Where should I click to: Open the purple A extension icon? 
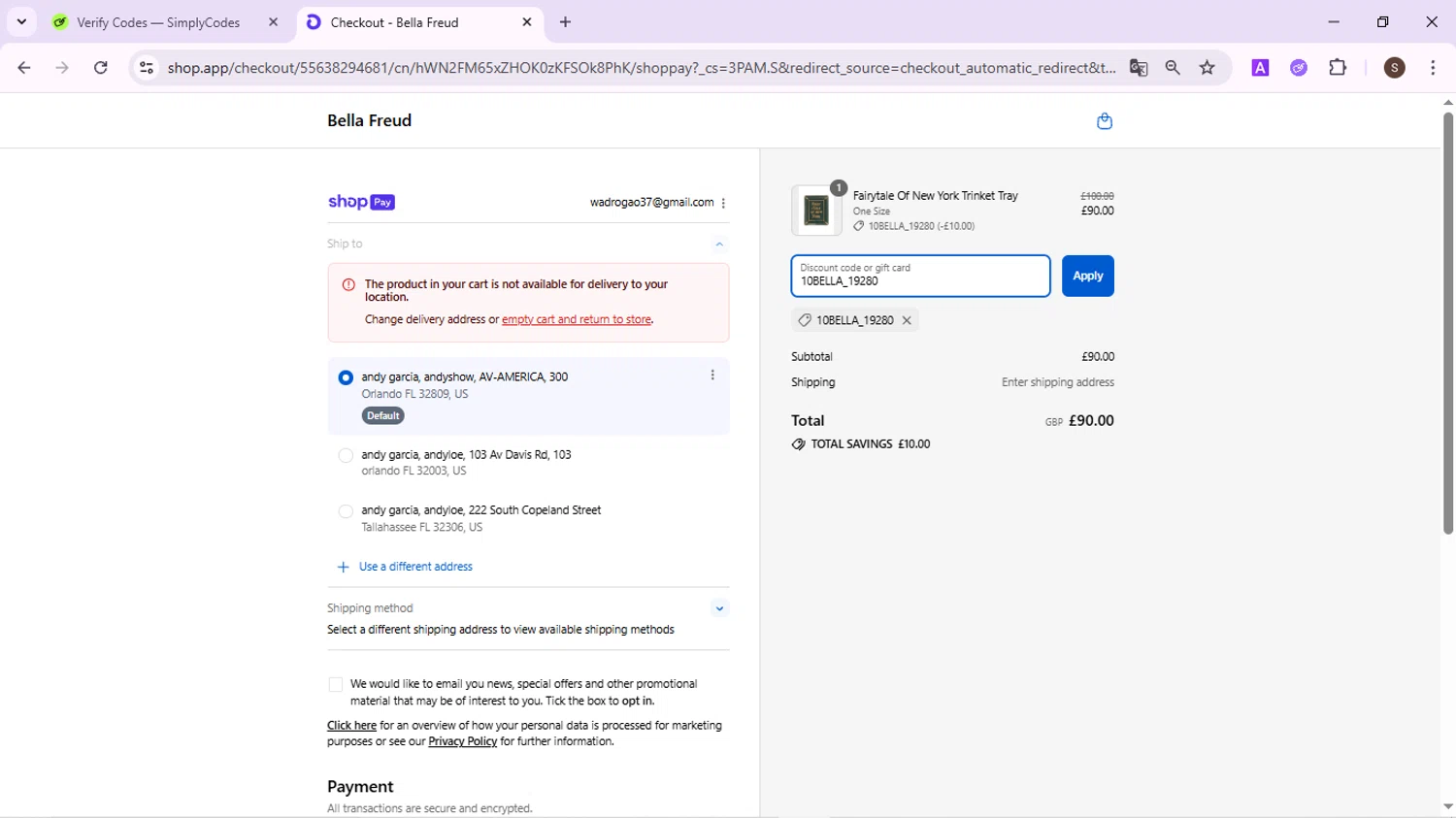tap(1260, 68)
